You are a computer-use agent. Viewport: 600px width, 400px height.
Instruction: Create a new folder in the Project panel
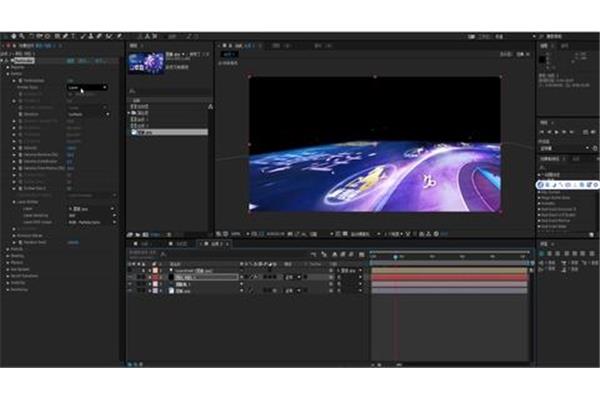(x=138, y=235)
